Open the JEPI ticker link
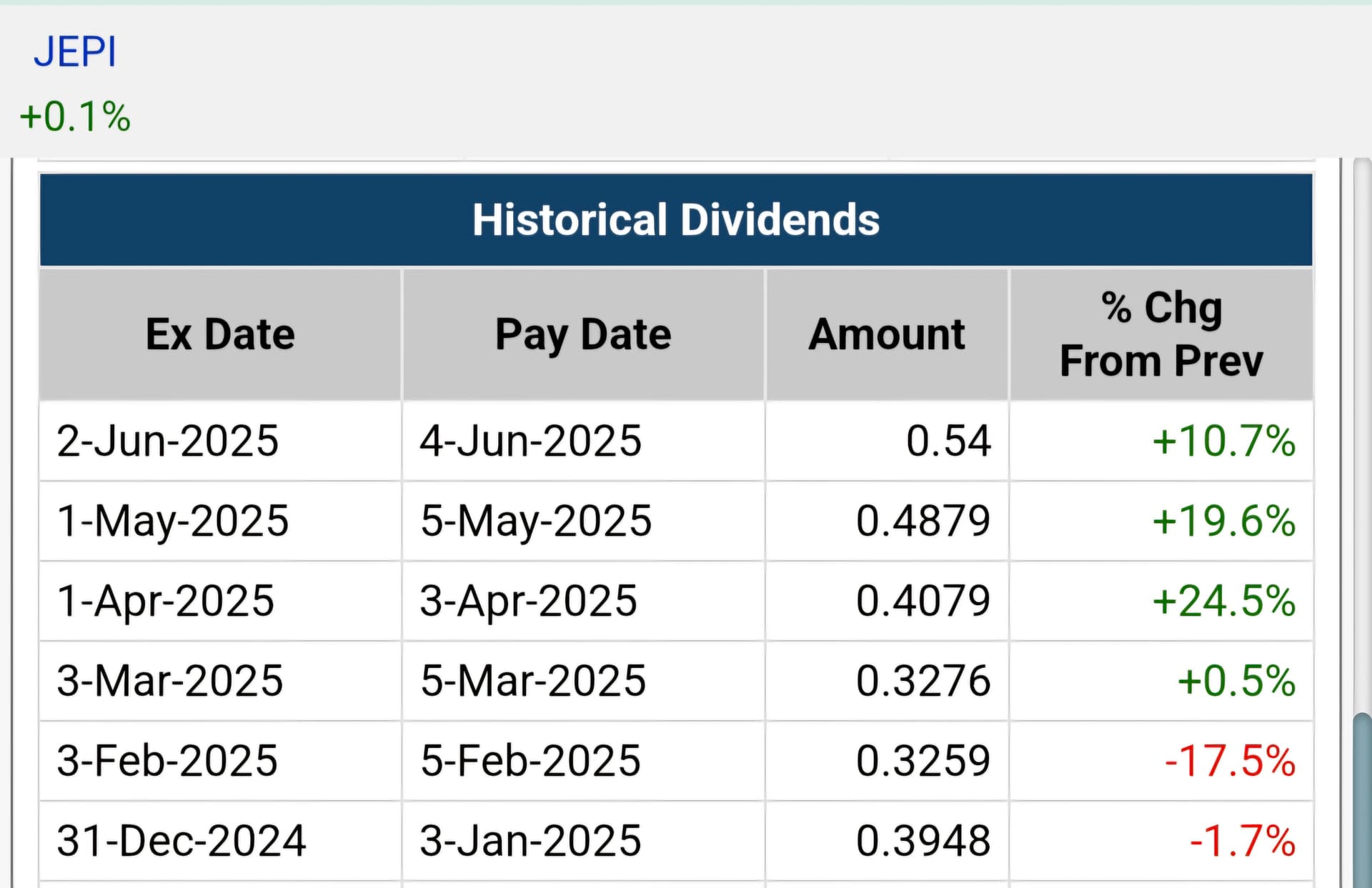The image size is (1372, 888). tap(75, 52)
